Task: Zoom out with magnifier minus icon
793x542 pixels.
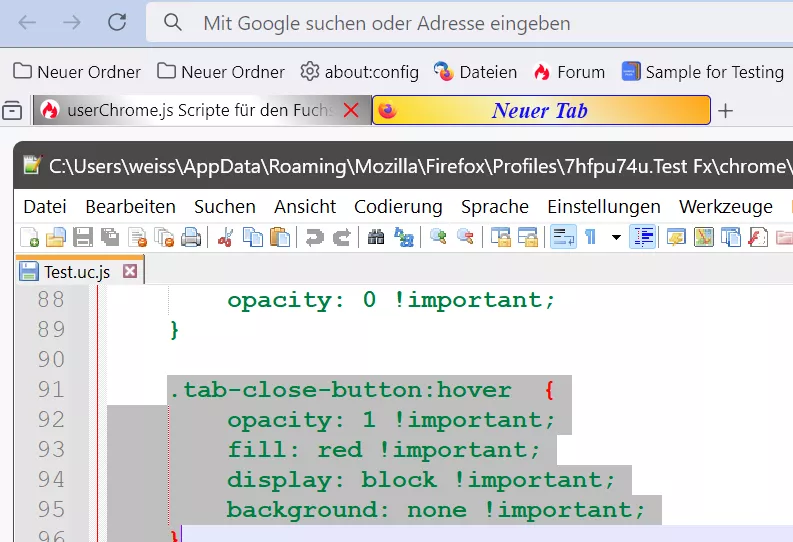Action: click(x=465, y=237)
